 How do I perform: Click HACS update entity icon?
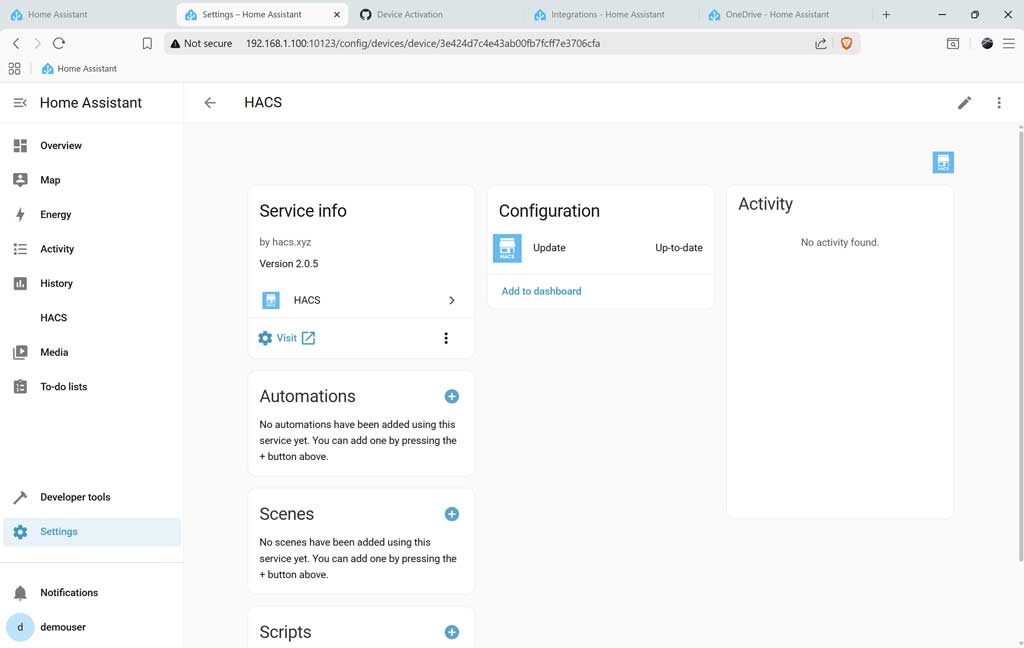[x=507, y=248]
